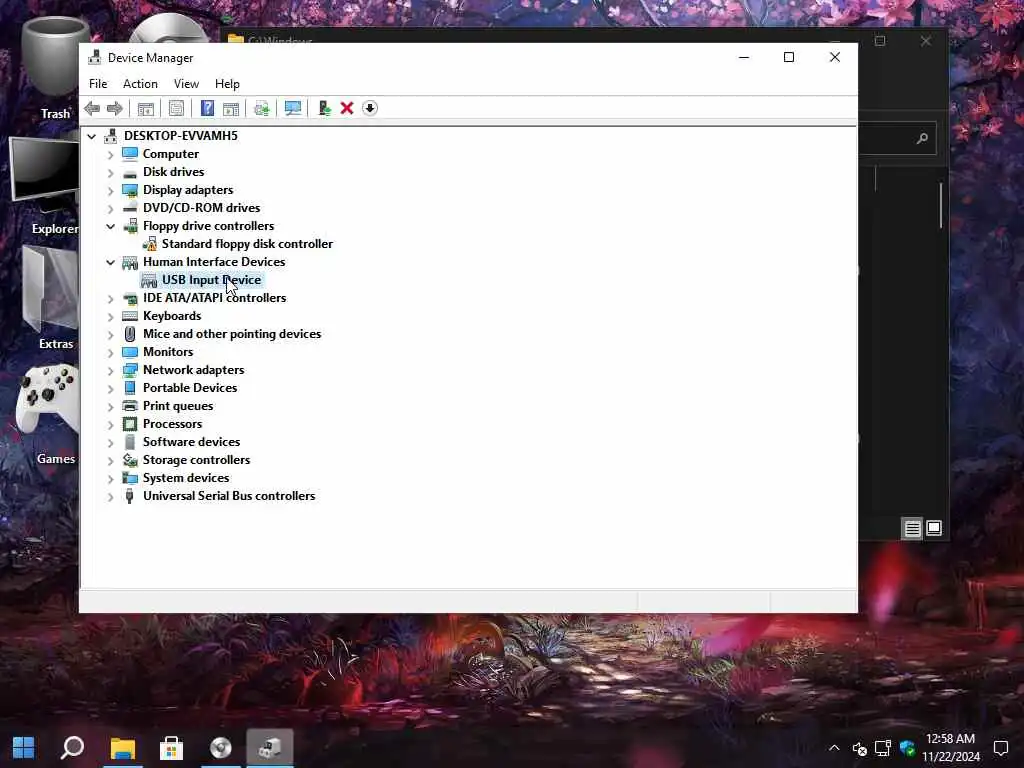The image size is (1024, 768).
Task: Click the search box in the Explorer window behind
Action: point(897,138)
